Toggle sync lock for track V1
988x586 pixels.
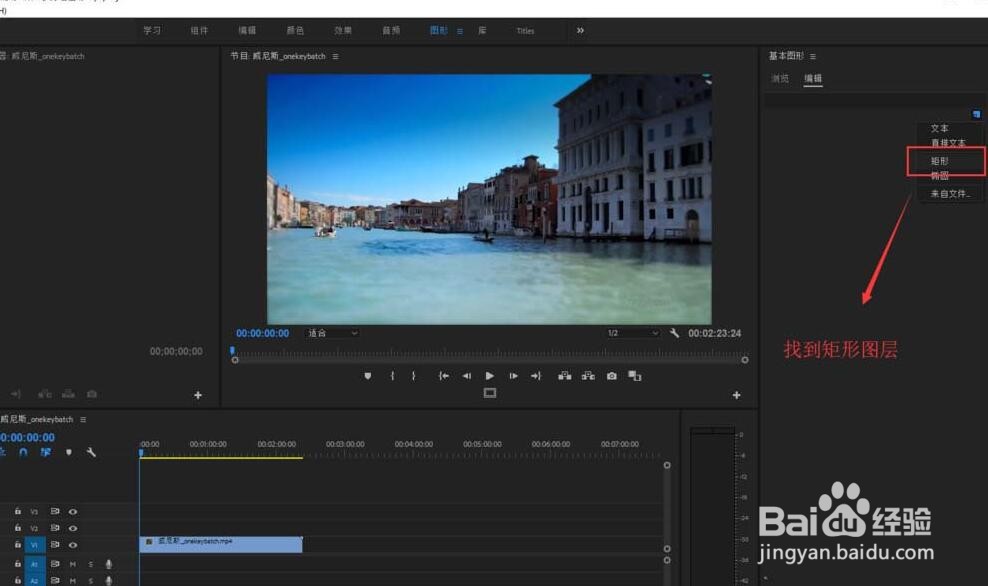(x=55, y=544)
